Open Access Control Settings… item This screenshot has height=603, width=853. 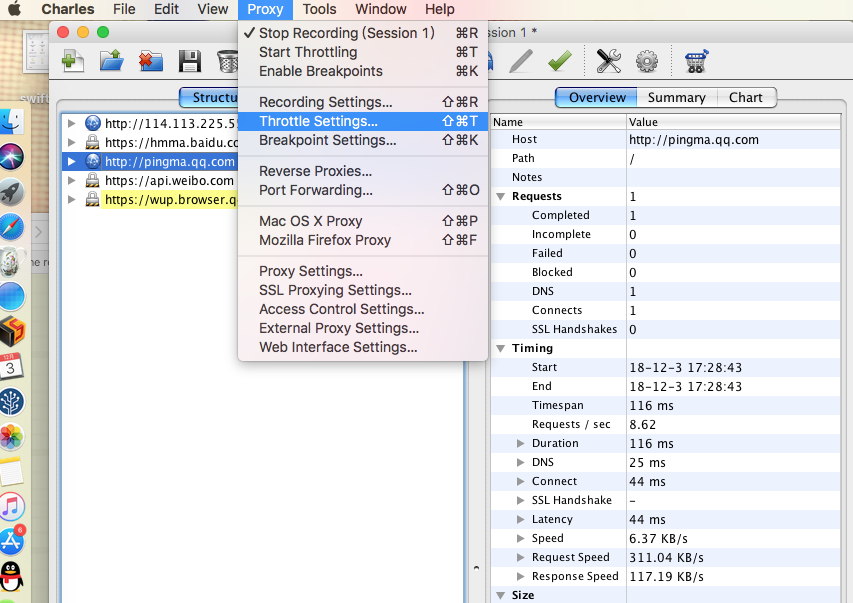[x=362, y=309]
